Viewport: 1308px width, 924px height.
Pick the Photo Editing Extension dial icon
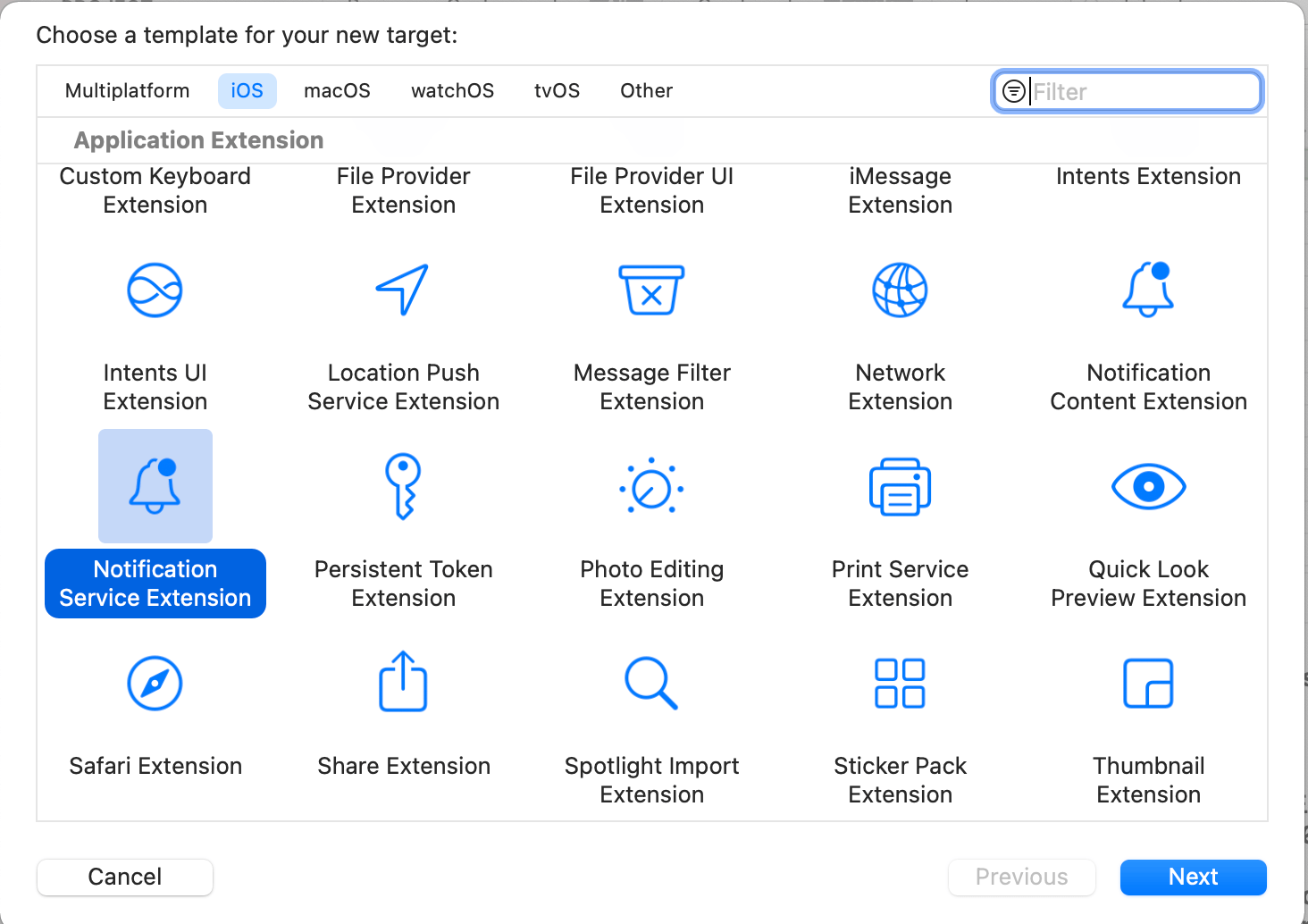pos(651,486)
